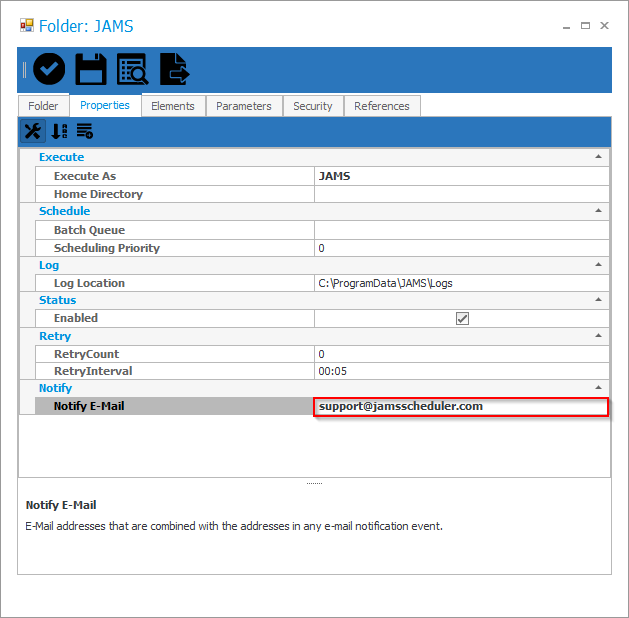The height and width of the screenshot is (618, 629).
Task: Click the Execute category header
Action: tap(61, 157)
